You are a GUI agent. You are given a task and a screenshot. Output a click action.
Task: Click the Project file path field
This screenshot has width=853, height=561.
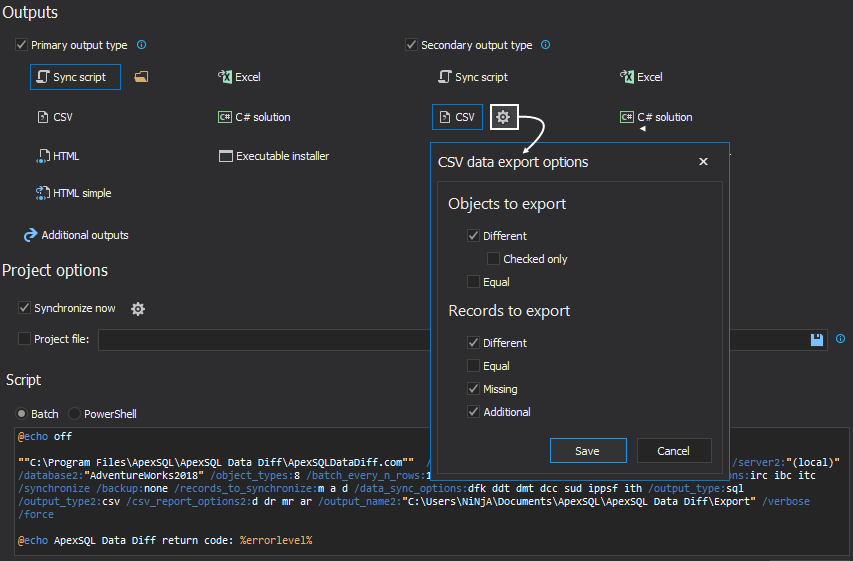pyautogui.click(x=462, y=340)
